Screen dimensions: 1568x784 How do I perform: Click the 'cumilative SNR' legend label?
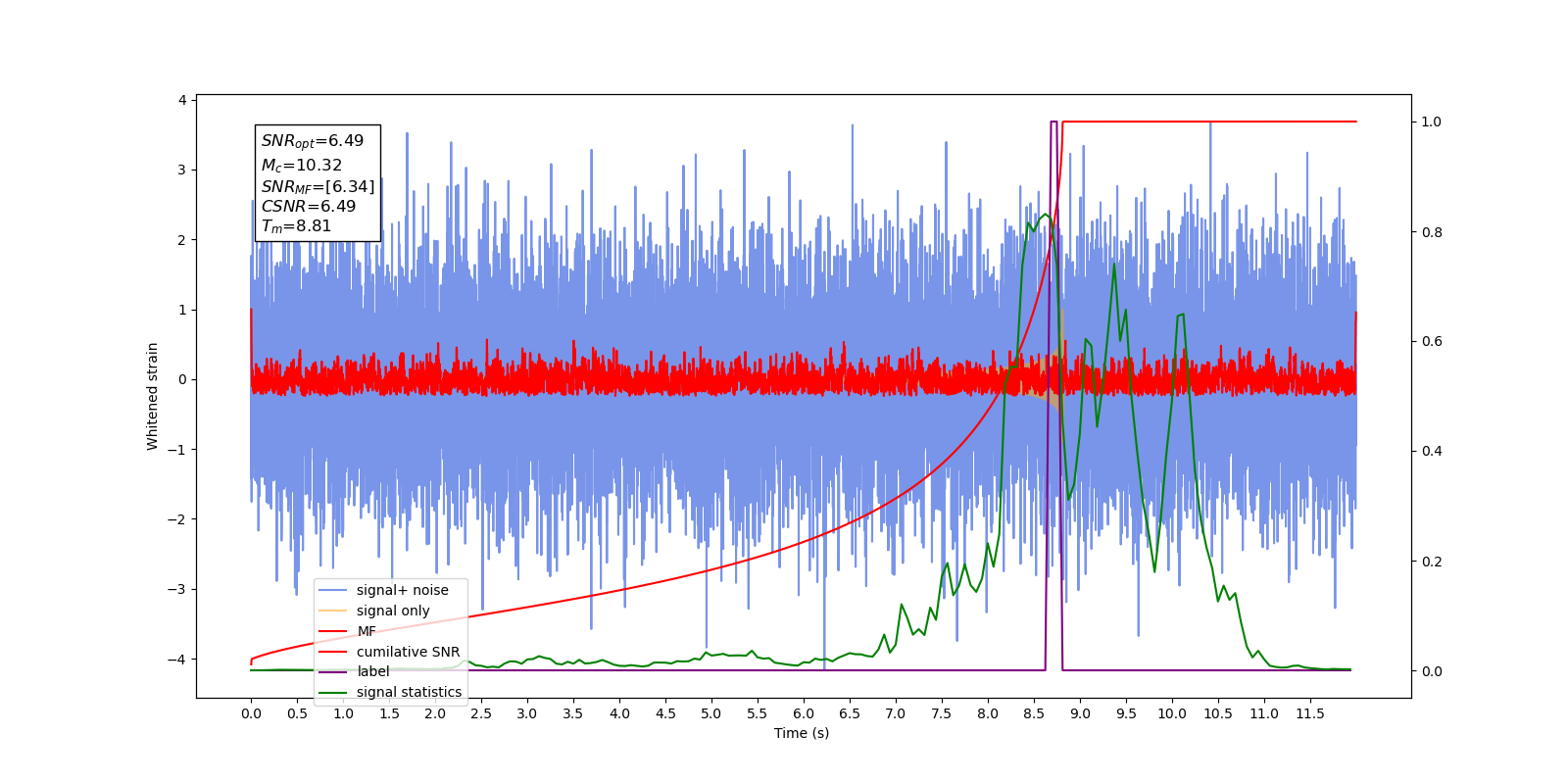tap(408, 652)
